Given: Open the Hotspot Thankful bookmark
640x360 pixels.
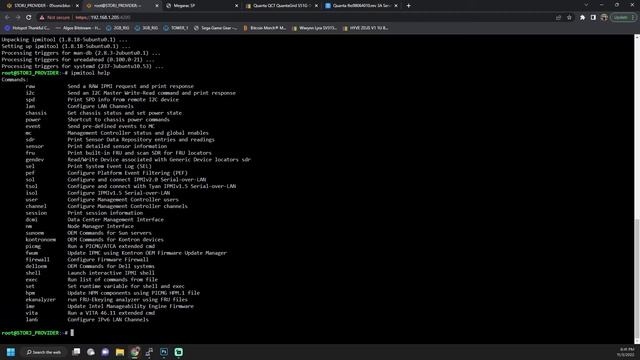Looking at the screenshot, I should click(27, 28).
